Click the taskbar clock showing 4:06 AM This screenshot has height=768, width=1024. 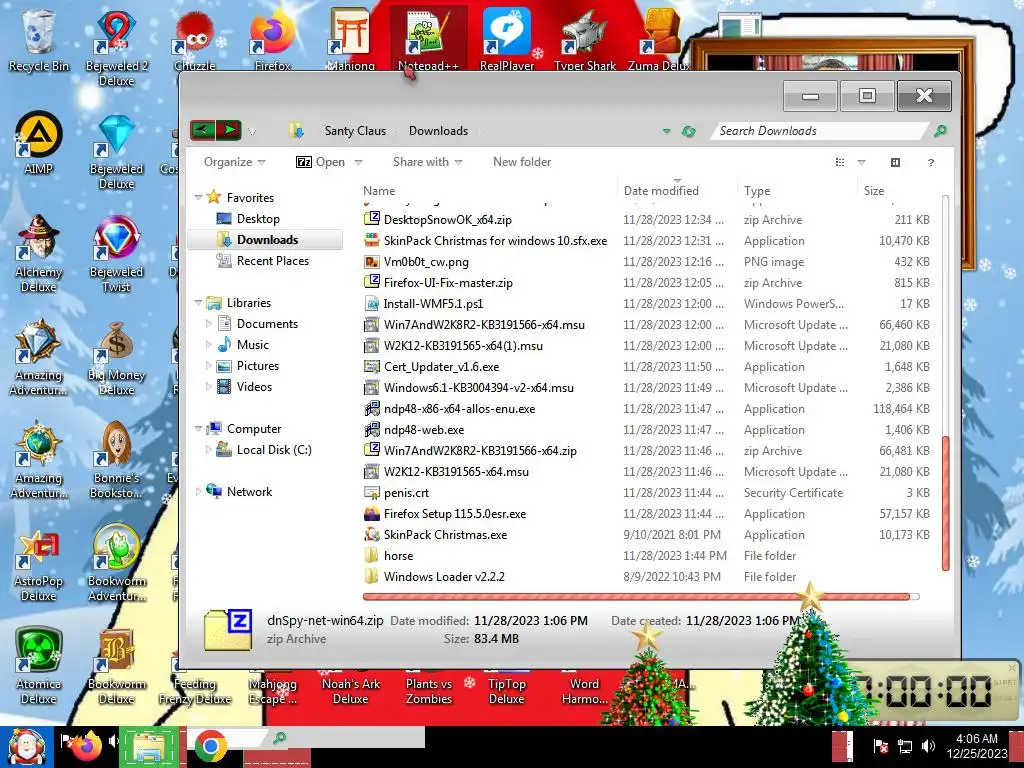tap(976, 746)
